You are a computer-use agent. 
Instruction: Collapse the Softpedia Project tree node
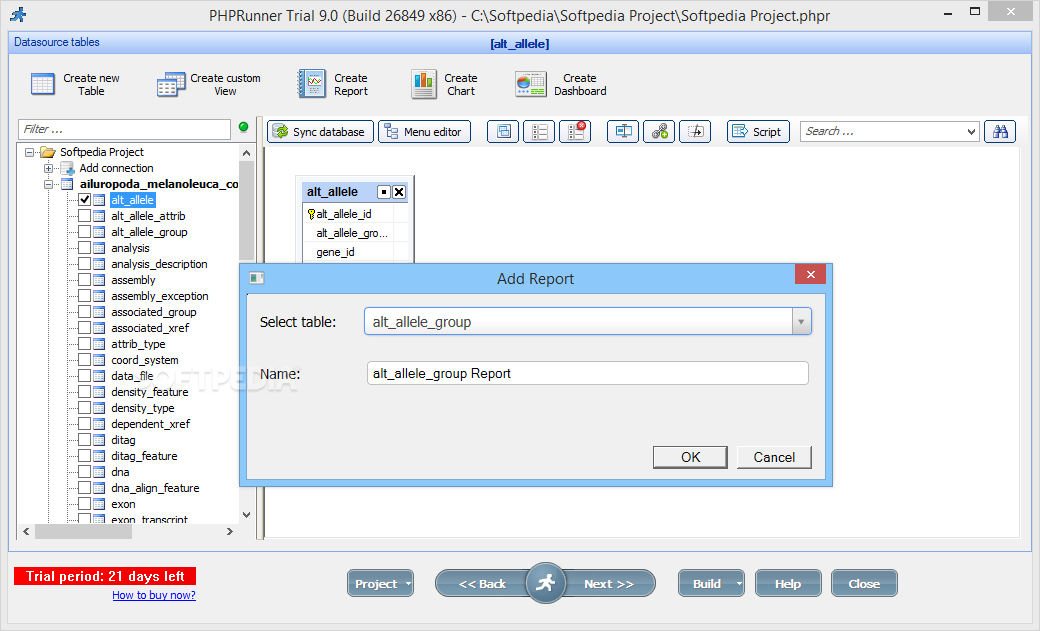pyautogui.click(x=29, y=152)
